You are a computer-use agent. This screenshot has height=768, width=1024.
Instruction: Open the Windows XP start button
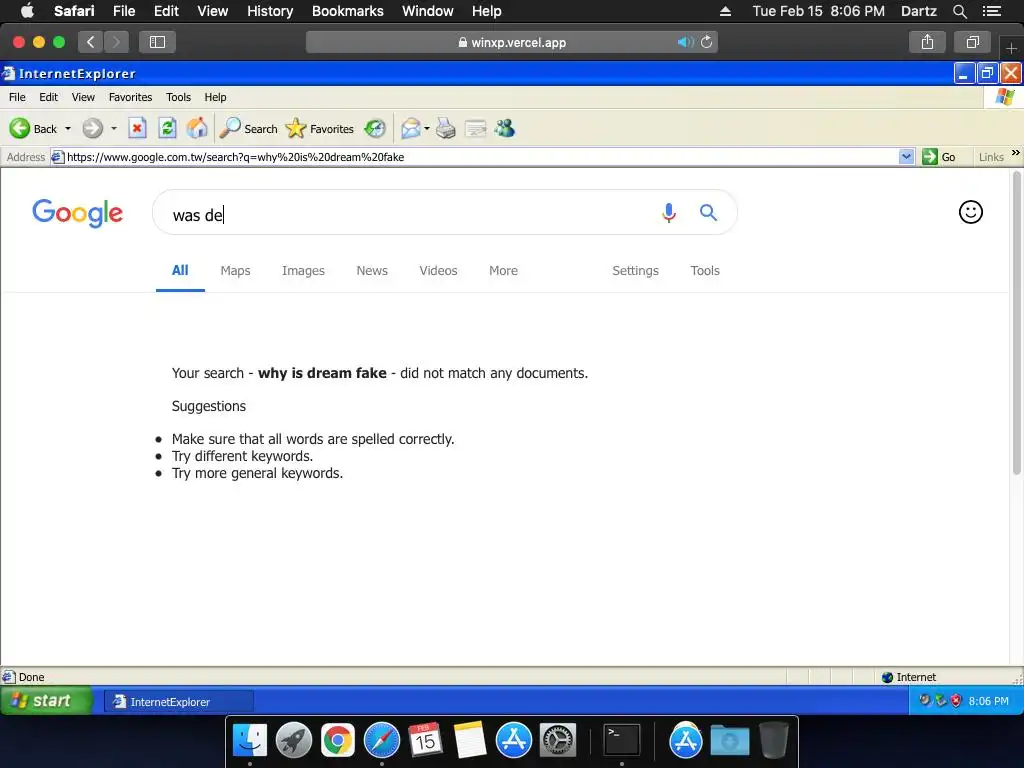[x=46, y=701]
